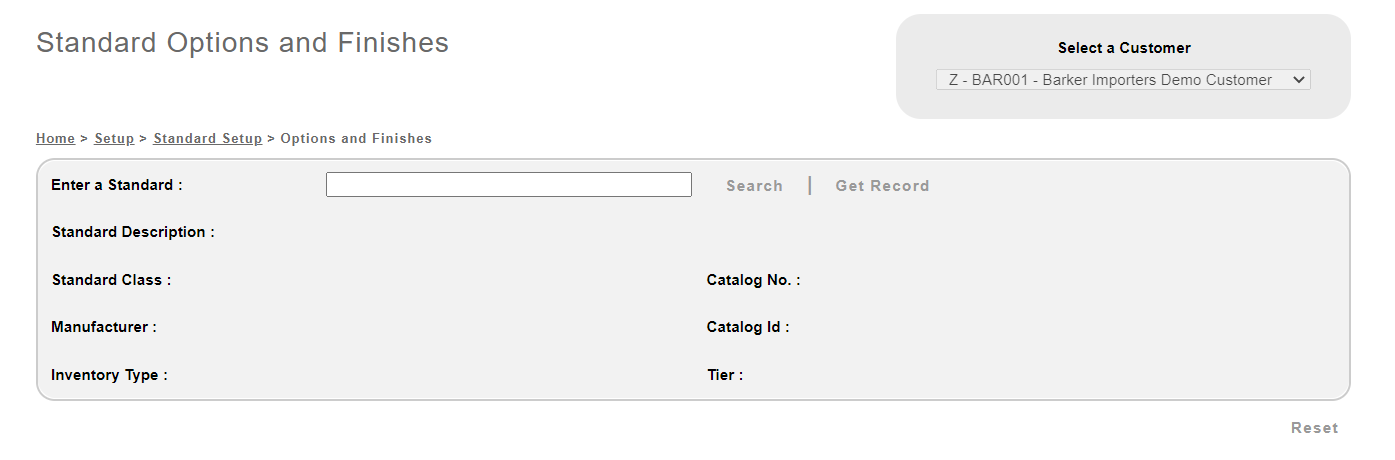Image resolution: width=1395 pixels, height=460 pixels.
Task: Focus the Enter a Standard text box
Action: (x=508, y=185)
